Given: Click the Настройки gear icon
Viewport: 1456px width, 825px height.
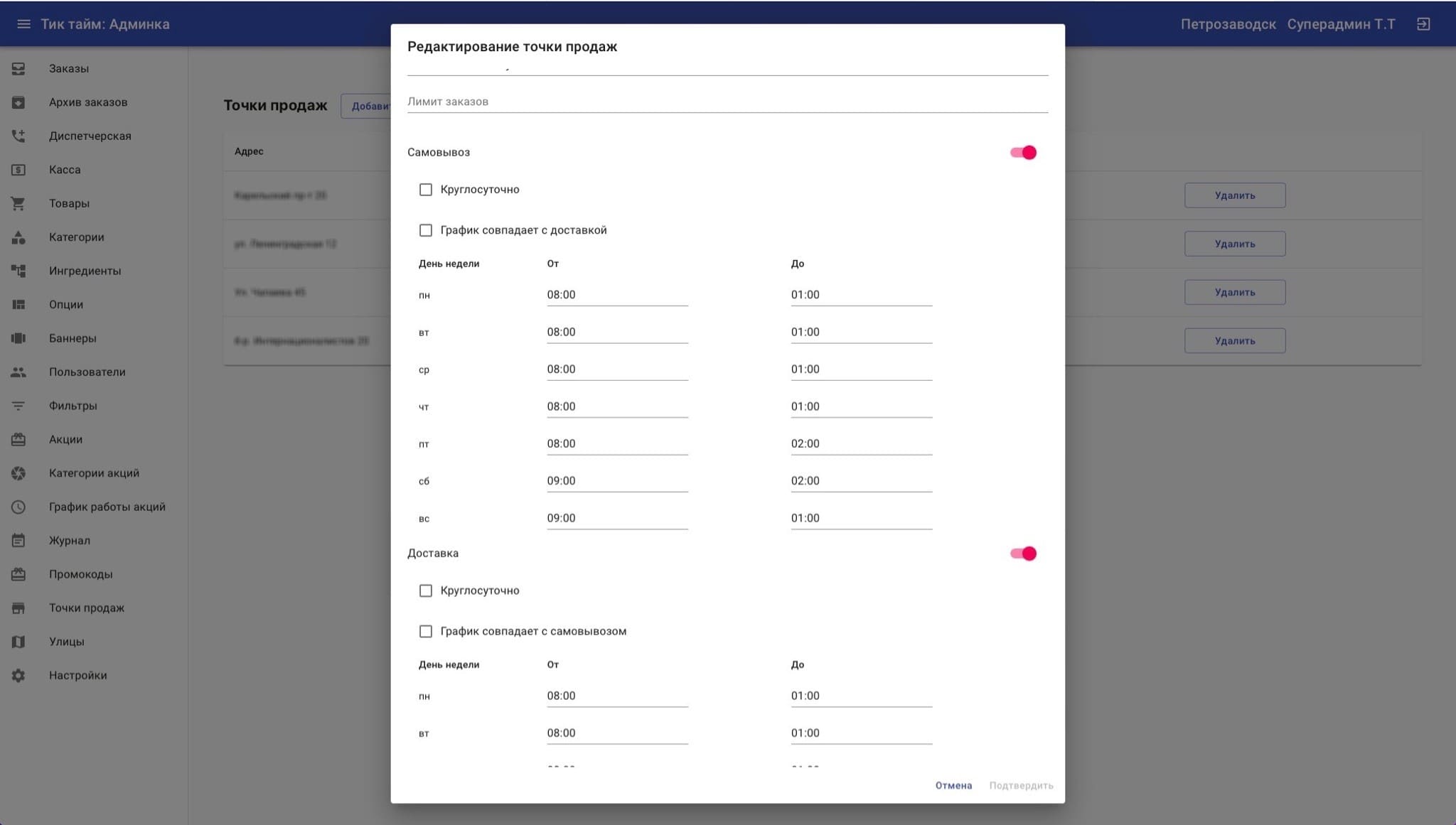Looking at the screenshot, I should 18,676.
